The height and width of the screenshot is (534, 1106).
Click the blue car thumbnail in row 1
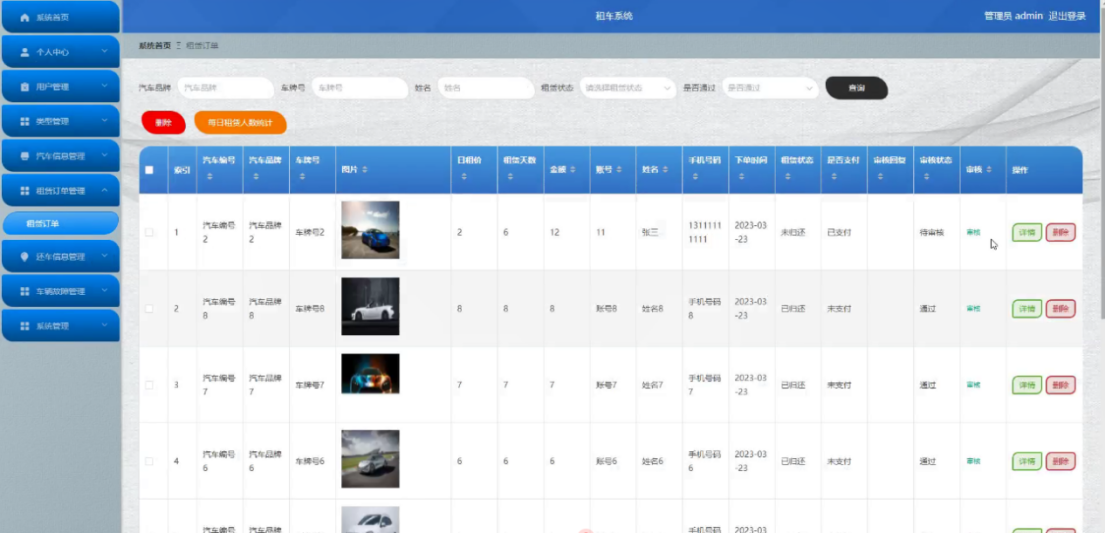370,230
